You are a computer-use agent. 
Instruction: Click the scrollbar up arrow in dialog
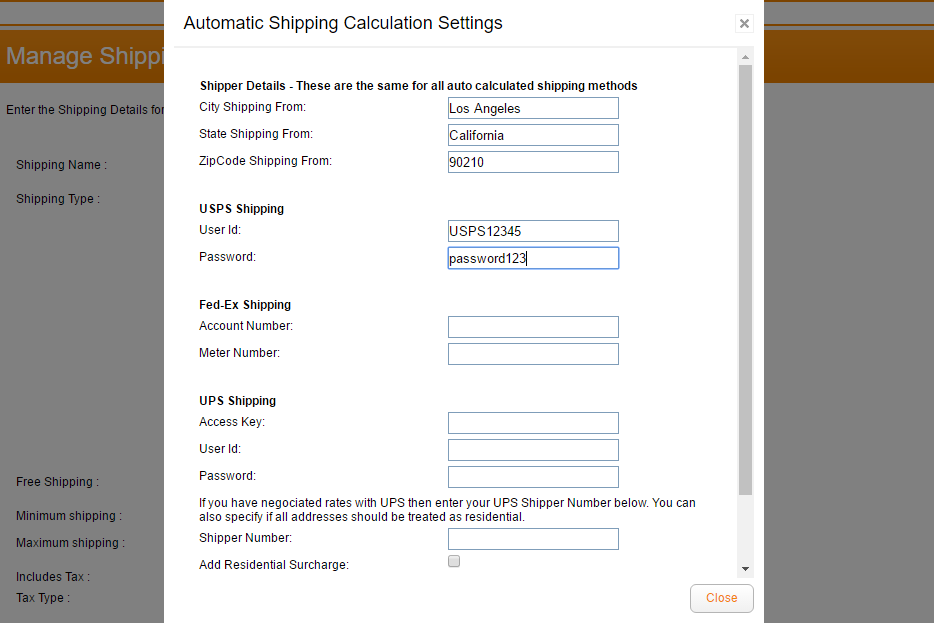tap(745, 57)
